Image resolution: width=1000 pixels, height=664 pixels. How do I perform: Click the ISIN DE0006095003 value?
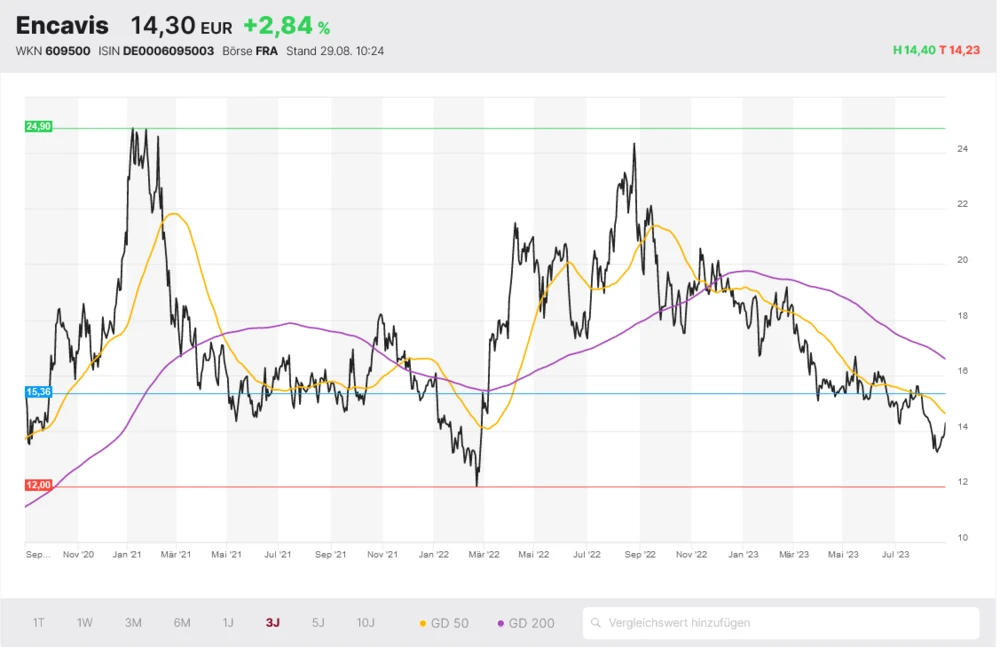point(168,51)
